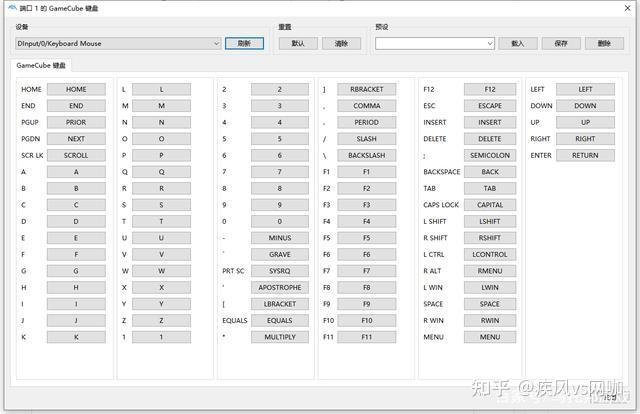
Task: Close the GameCube keyboard dialog window
Action: click(x=628, y=8)
